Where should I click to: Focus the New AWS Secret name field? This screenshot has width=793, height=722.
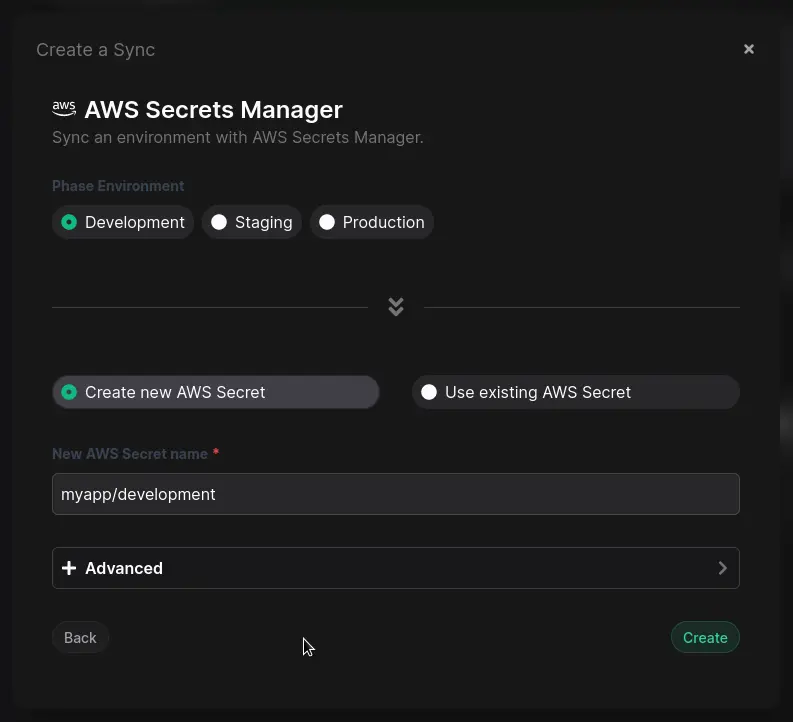pyautogui.click(x=395, y=494)
